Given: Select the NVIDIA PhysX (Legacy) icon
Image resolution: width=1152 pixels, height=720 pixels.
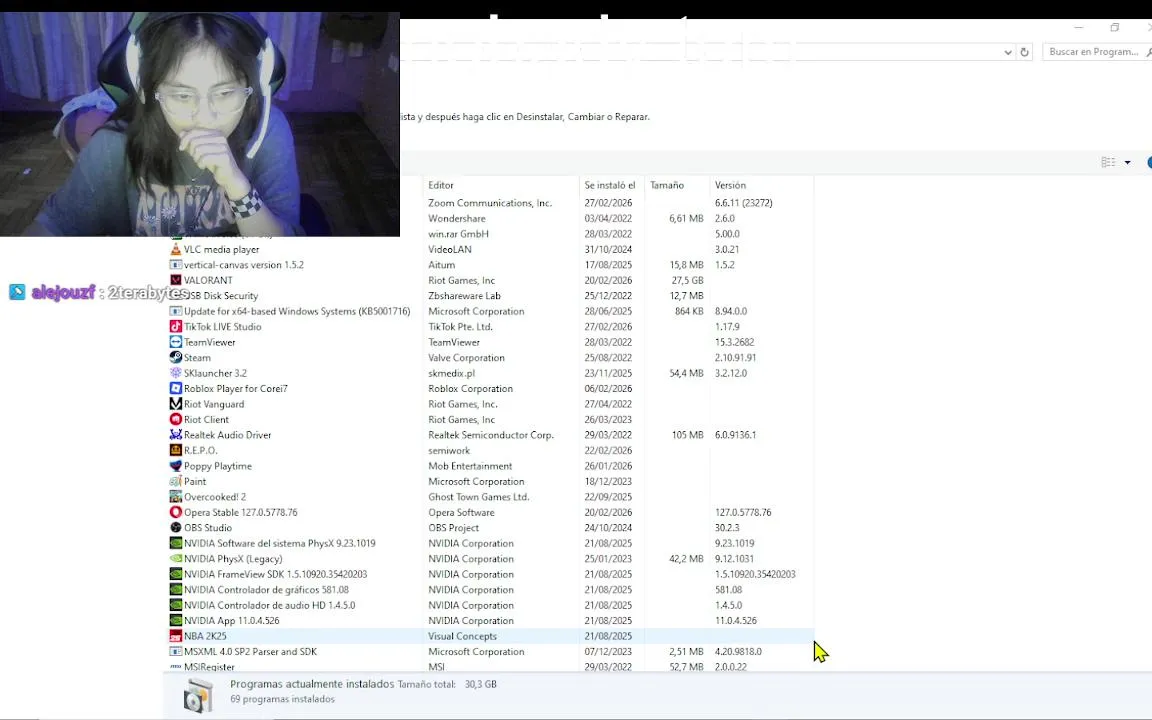Looking at the screenshot, I should (176, 558).
